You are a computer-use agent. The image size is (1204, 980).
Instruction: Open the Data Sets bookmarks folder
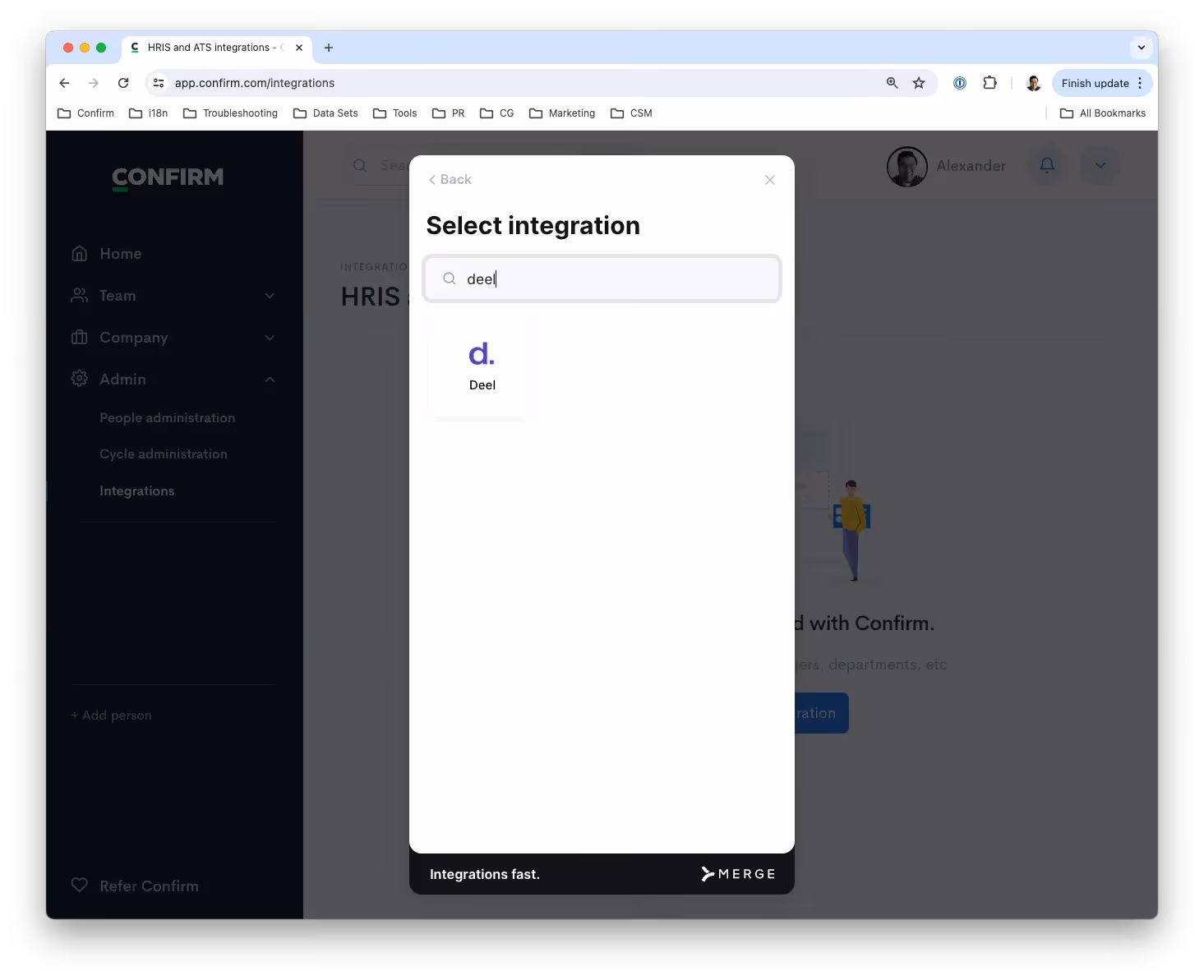coord(326,113)
